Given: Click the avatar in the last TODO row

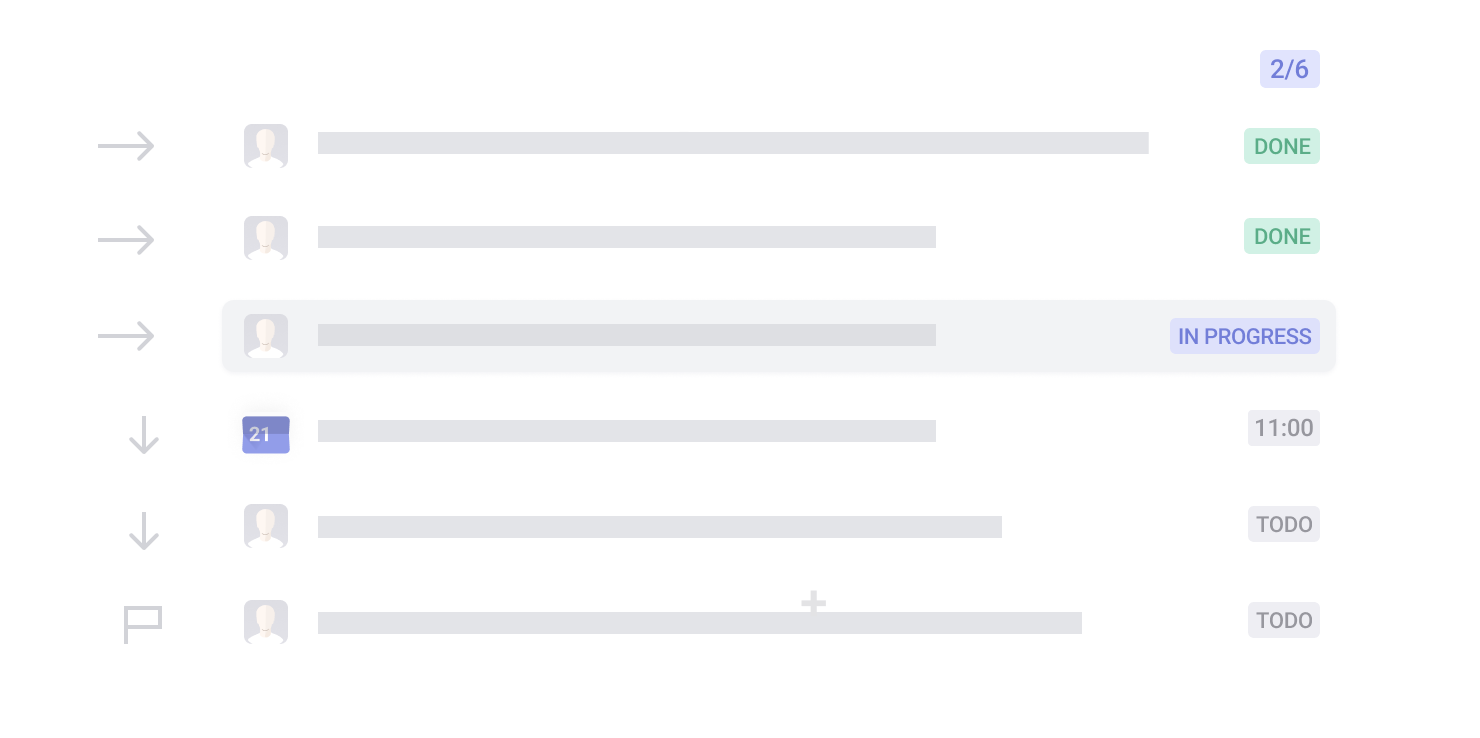Looking at the screenshot, I should coord(266,622).
